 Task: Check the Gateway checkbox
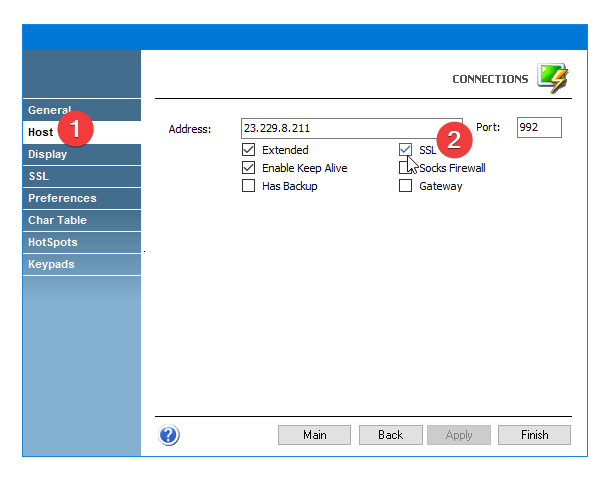click(405, 185)
